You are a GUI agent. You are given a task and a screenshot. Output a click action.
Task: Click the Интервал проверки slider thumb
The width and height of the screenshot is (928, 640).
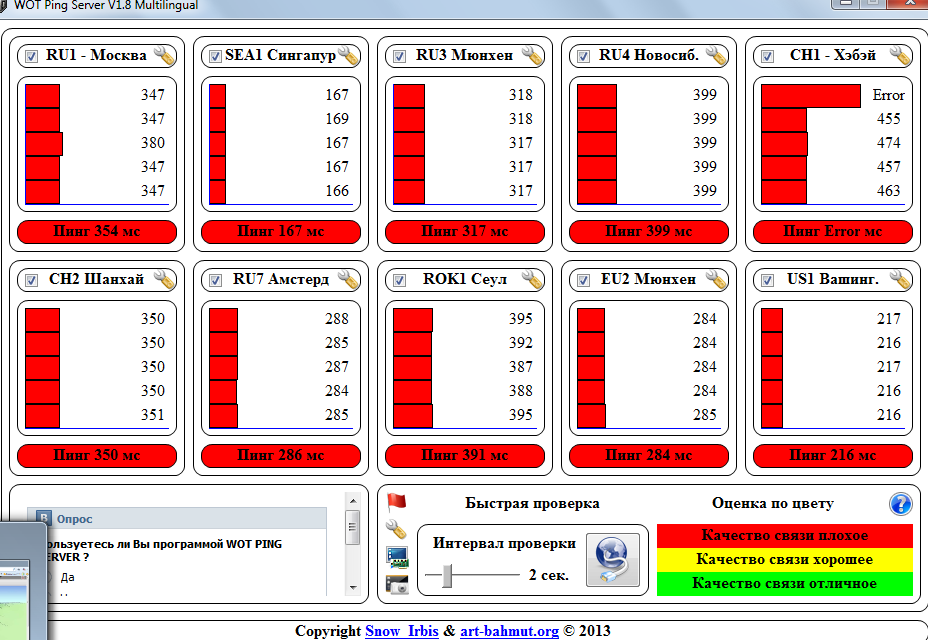[448, 575]
